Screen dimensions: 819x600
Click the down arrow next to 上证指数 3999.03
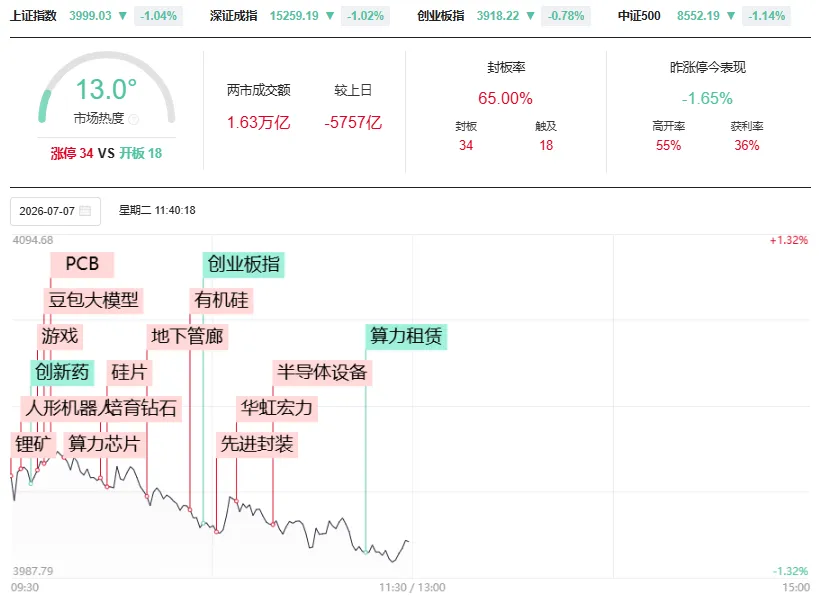point(123,16)
